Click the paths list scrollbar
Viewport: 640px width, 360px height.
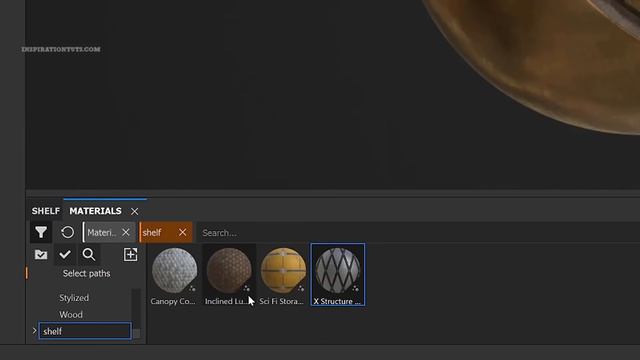136,313
